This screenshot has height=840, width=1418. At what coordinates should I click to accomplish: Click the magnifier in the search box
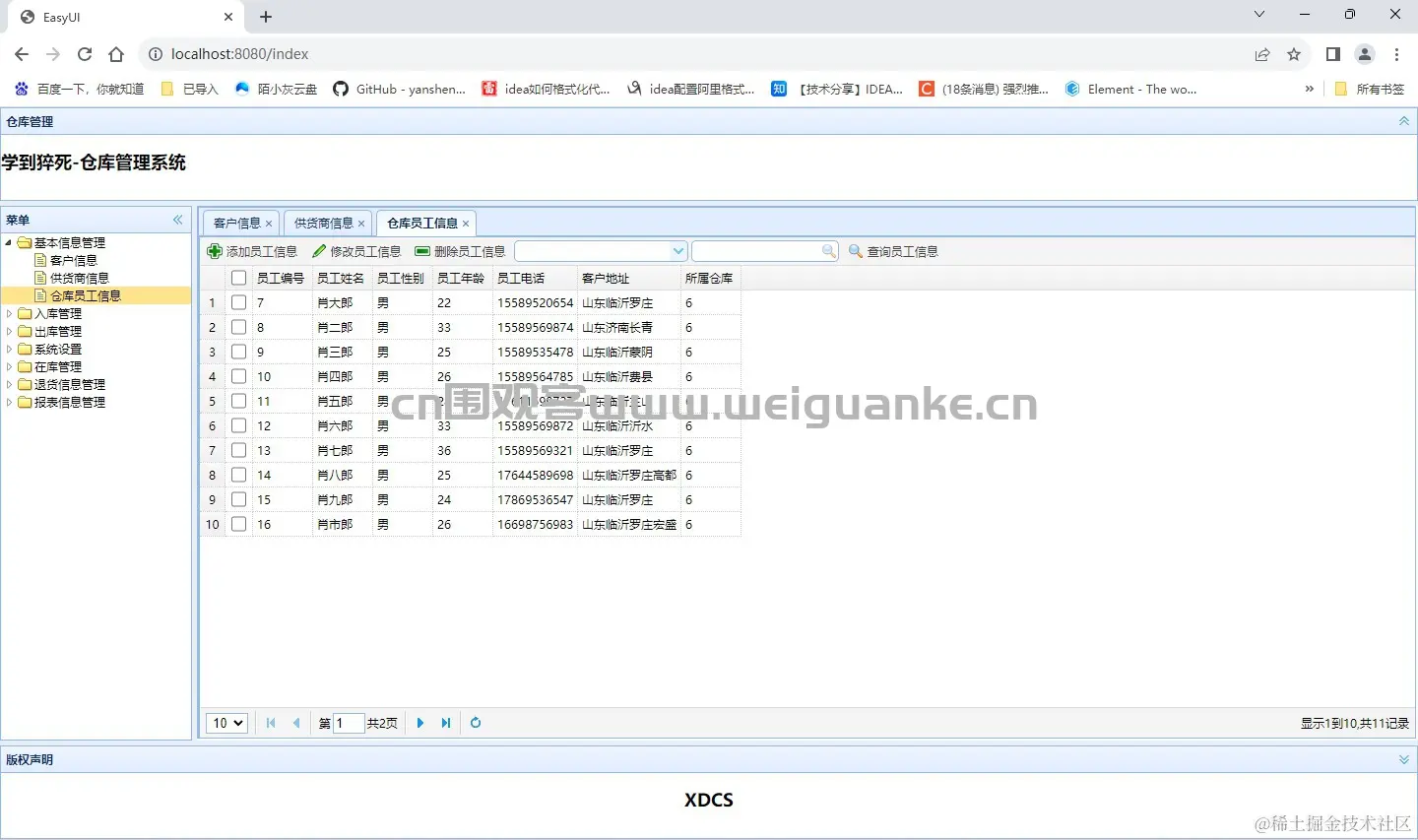[829, 251]
